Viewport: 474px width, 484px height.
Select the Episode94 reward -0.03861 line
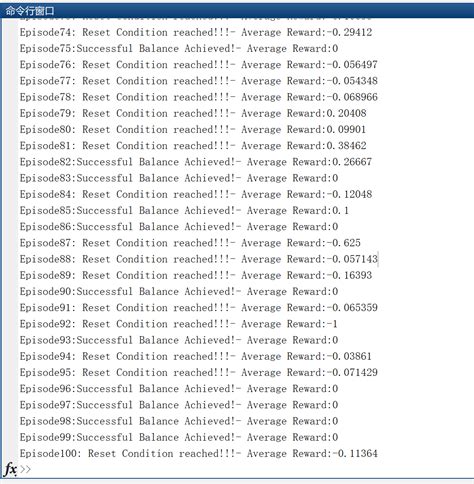tap(195, 356)
